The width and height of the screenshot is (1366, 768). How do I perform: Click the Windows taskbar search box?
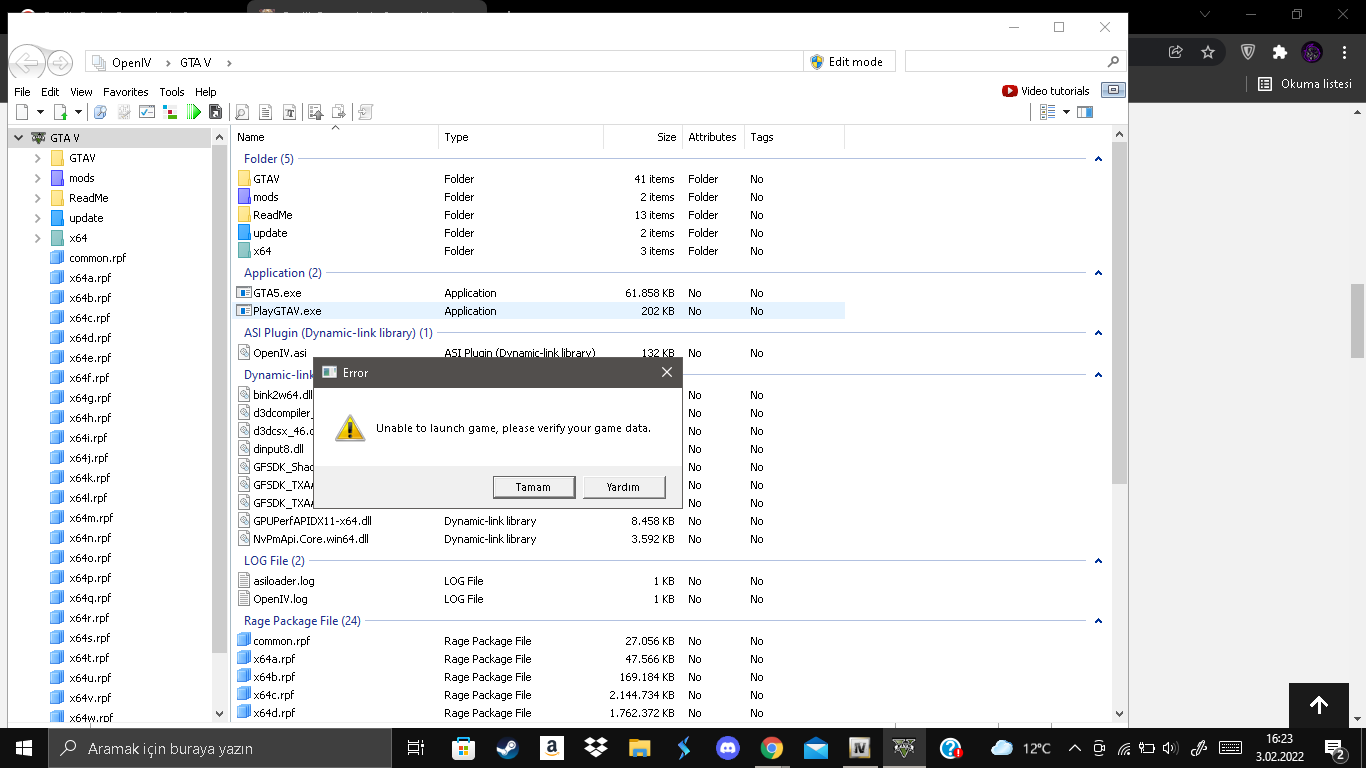[219, 748]
